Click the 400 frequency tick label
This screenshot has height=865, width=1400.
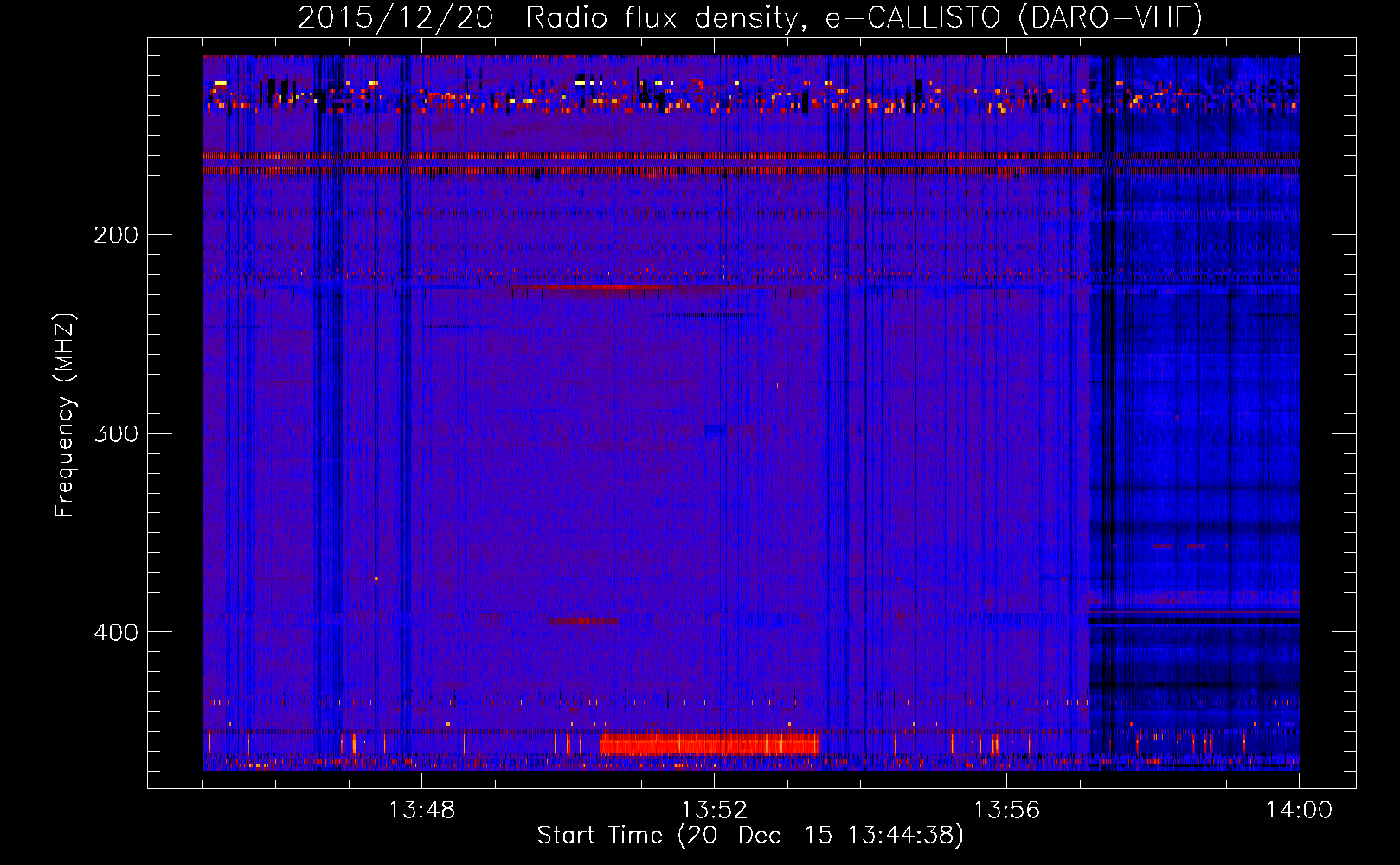click(116, 632)
